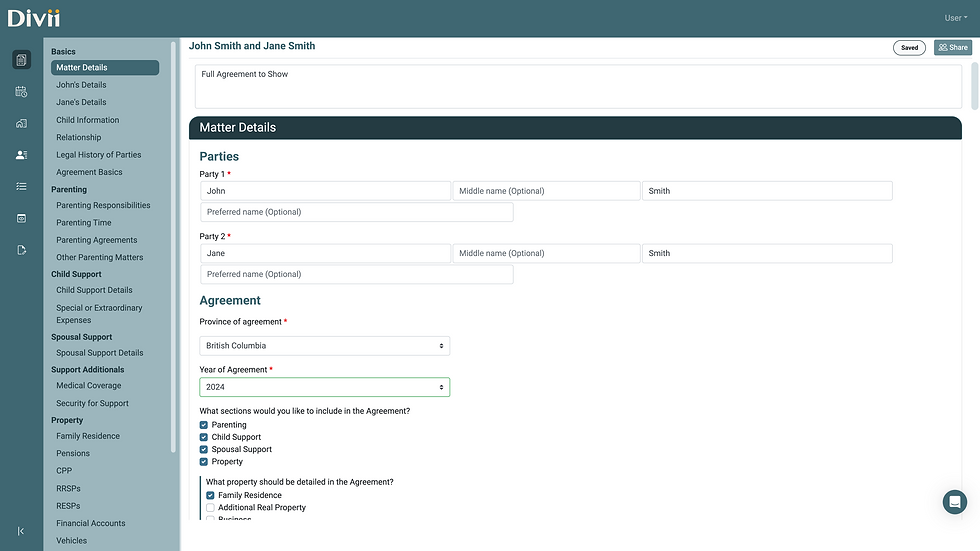Click the Saved status button
Image resolution: width=980 pixels, height=551 pixels.
coord(909,47)
